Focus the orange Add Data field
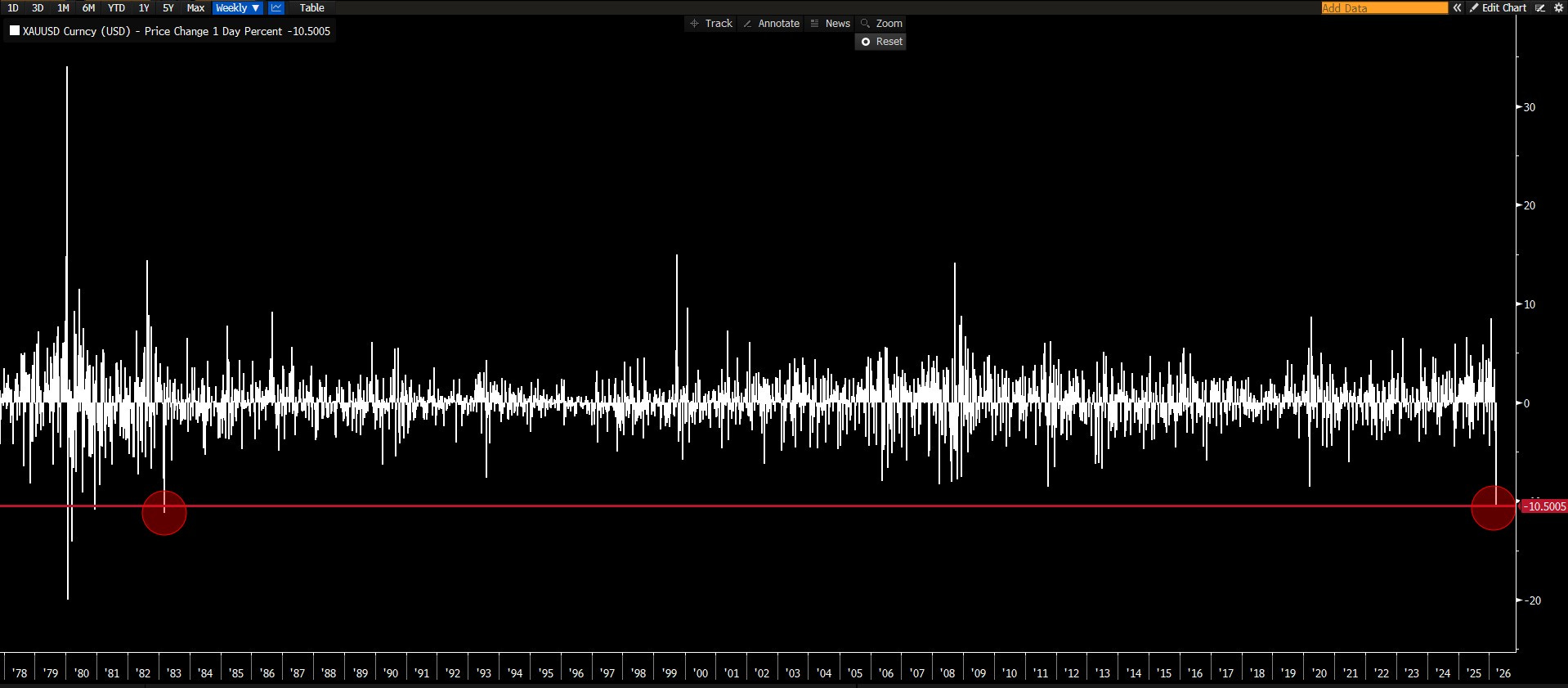The image size is (1568, 688). [x=1383, y=8]
